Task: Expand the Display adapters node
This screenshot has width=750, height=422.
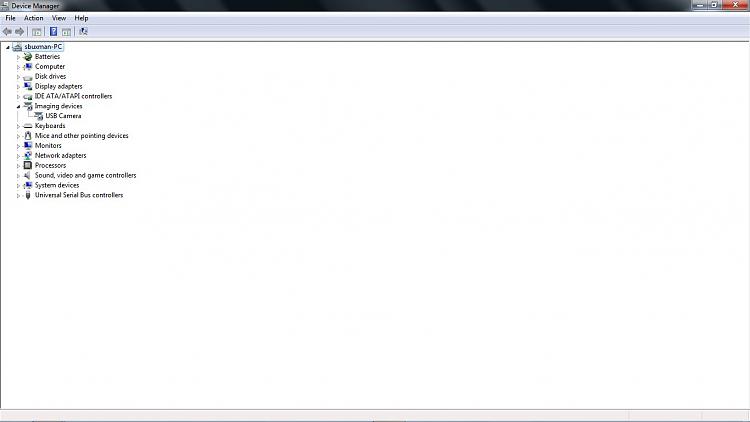Action: [18, 87]
